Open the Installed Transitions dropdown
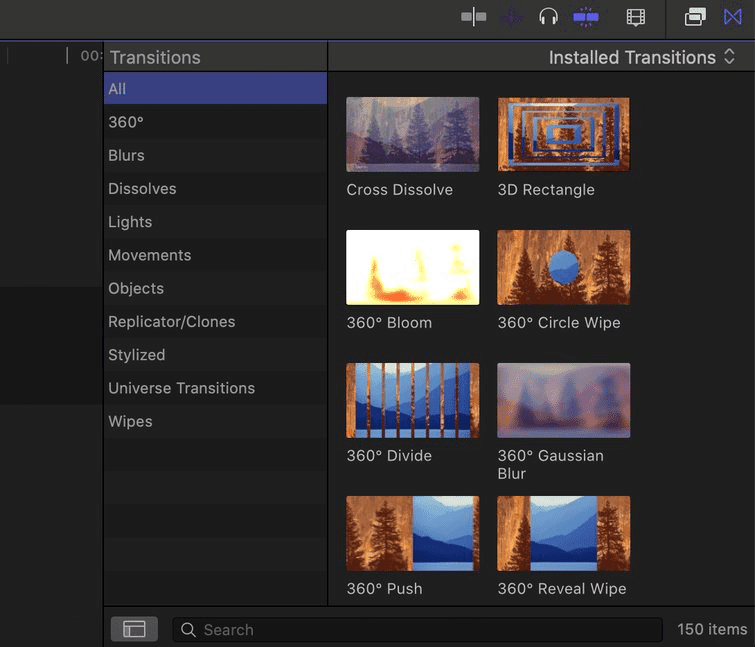Viewport: 755px width, 647px height. [641, 57]
